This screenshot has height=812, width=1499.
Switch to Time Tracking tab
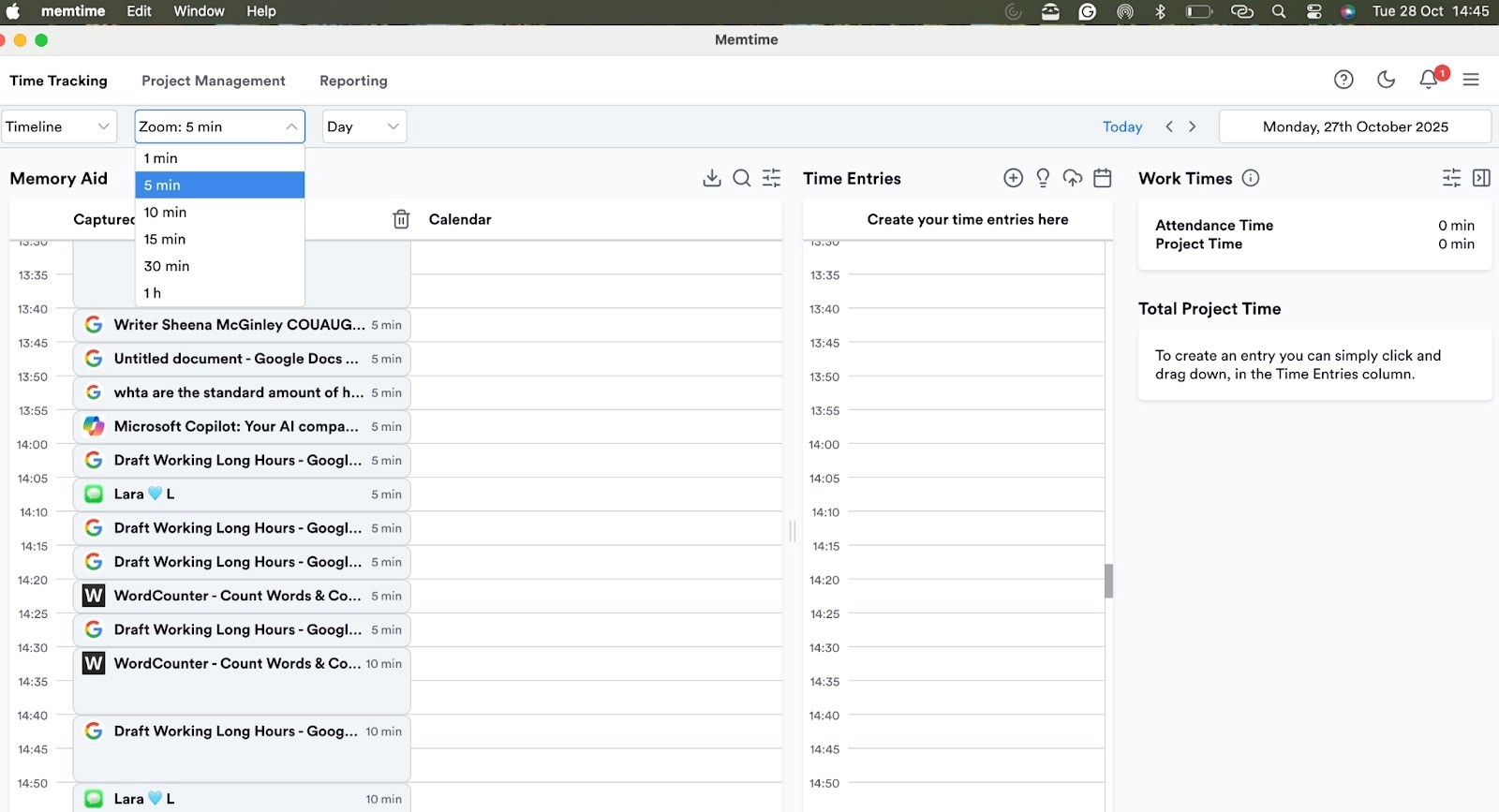58,81
